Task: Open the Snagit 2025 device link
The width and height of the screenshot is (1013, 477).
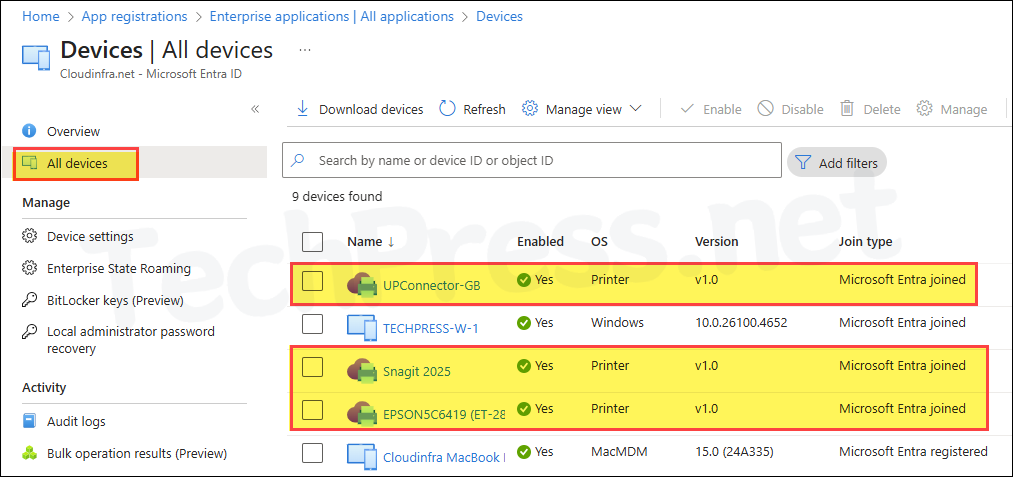Action: [417, 372]
